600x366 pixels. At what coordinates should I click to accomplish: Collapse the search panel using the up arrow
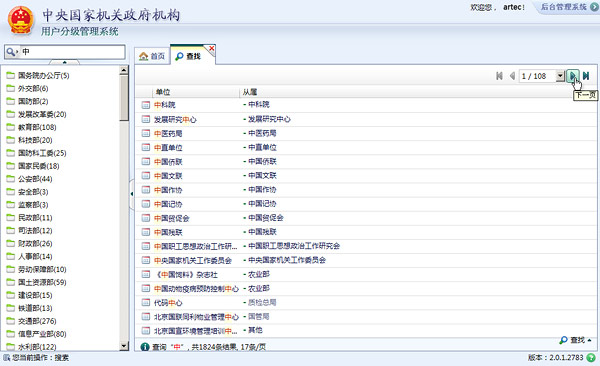[64, 62]
